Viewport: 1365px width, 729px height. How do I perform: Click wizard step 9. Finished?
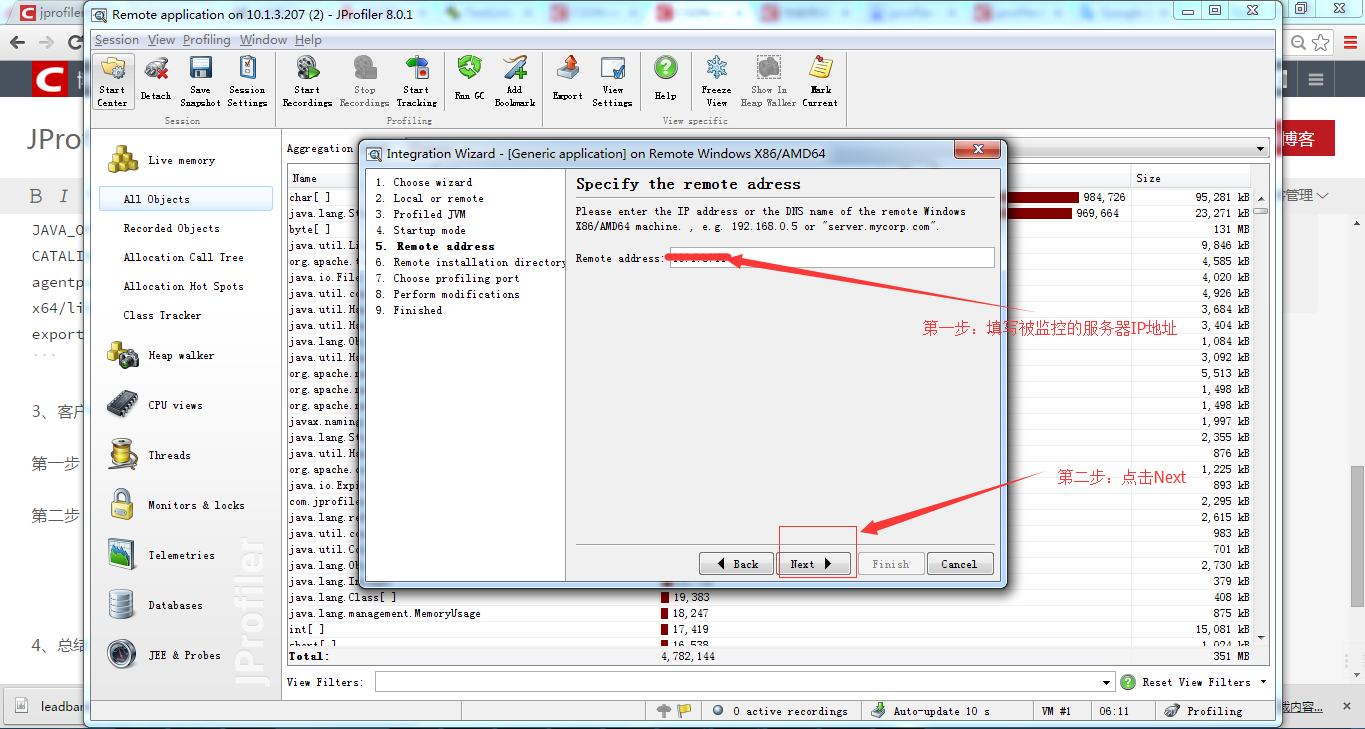[409, 310]
